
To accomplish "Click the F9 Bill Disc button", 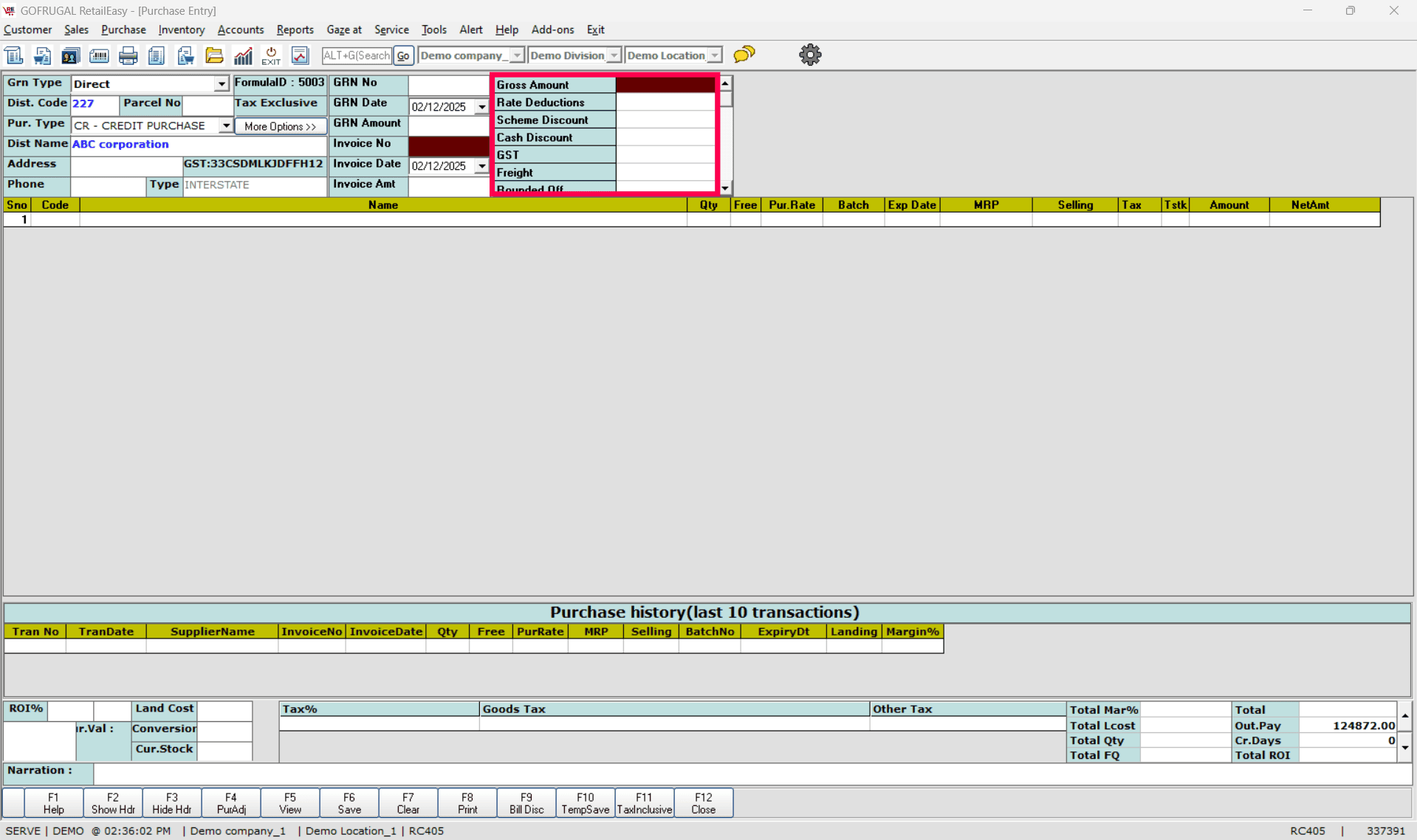I will pyautogui.click(x=526, y=803).
